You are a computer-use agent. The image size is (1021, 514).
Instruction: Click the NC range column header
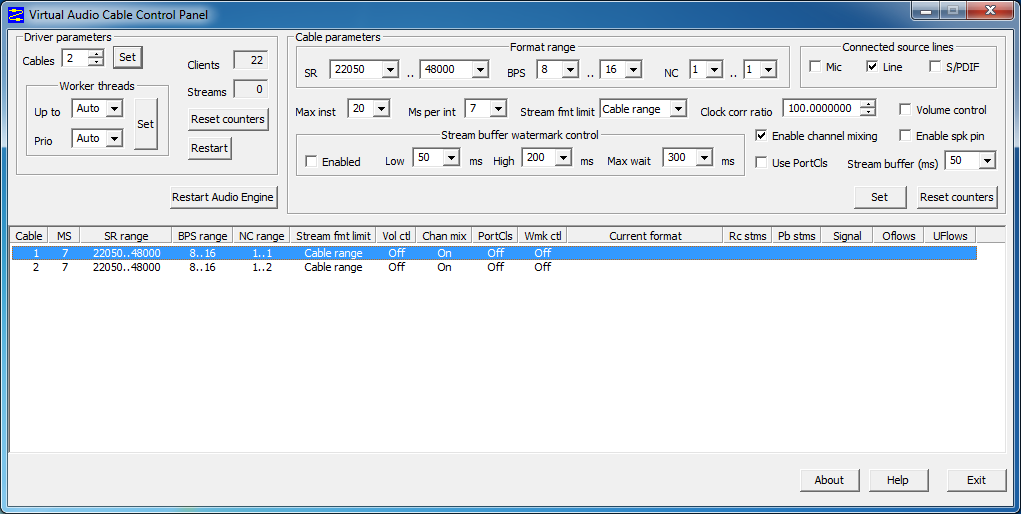click(x=262, y=236)
